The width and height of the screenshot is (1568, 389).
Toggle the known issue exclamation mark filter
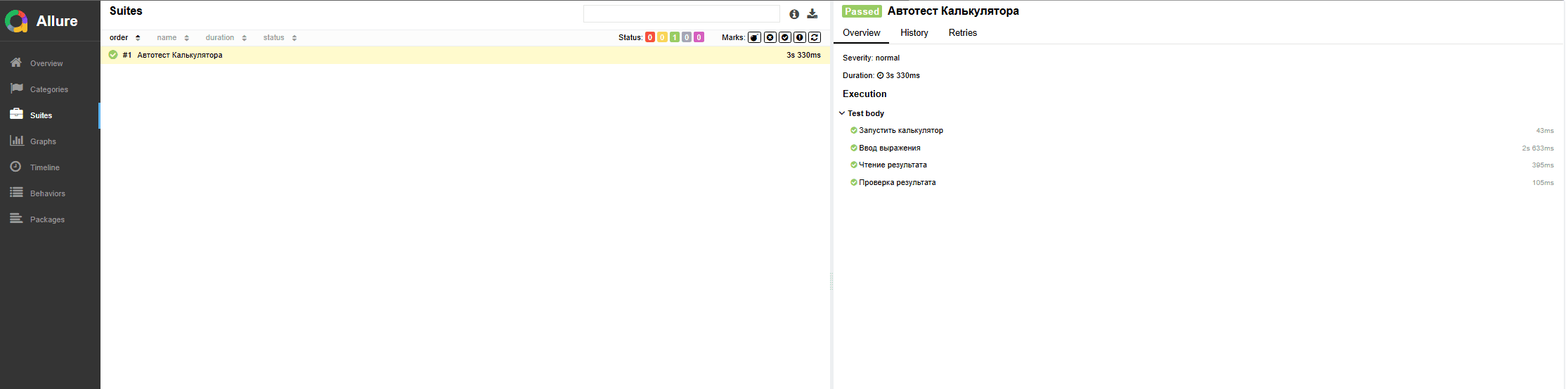[800, 37]
